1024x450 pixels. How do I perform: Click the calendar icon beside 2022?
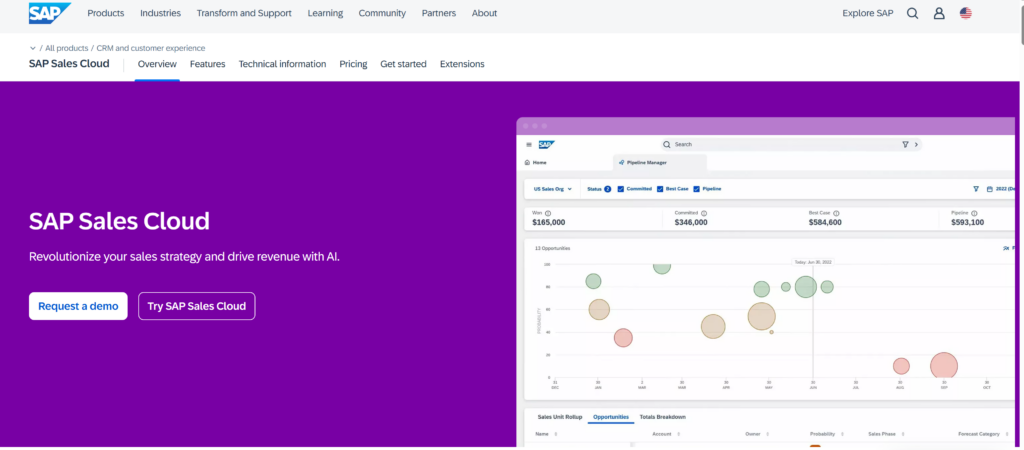(x=990, y=189)
